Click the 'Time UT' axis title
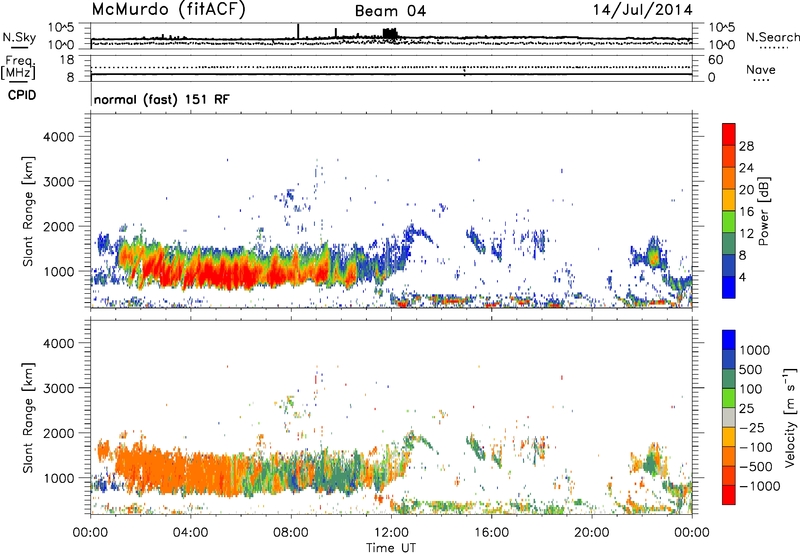 [391, 548]
